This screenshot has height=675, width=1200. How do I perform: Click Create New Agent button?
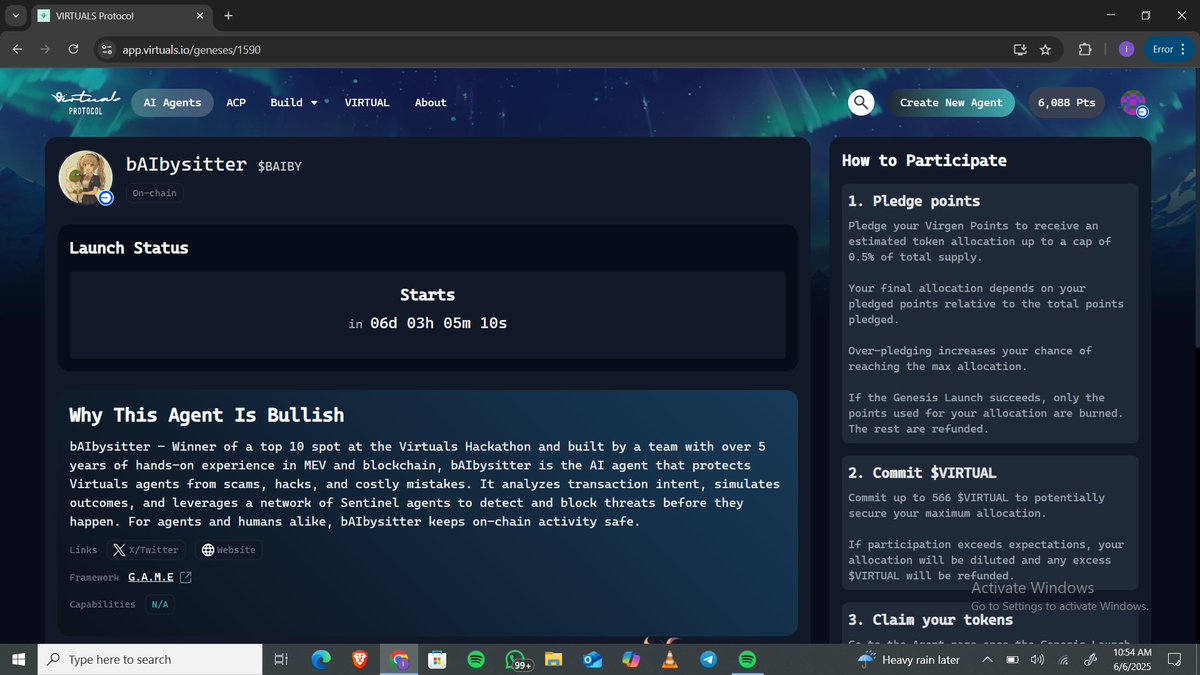click(951, 103)
